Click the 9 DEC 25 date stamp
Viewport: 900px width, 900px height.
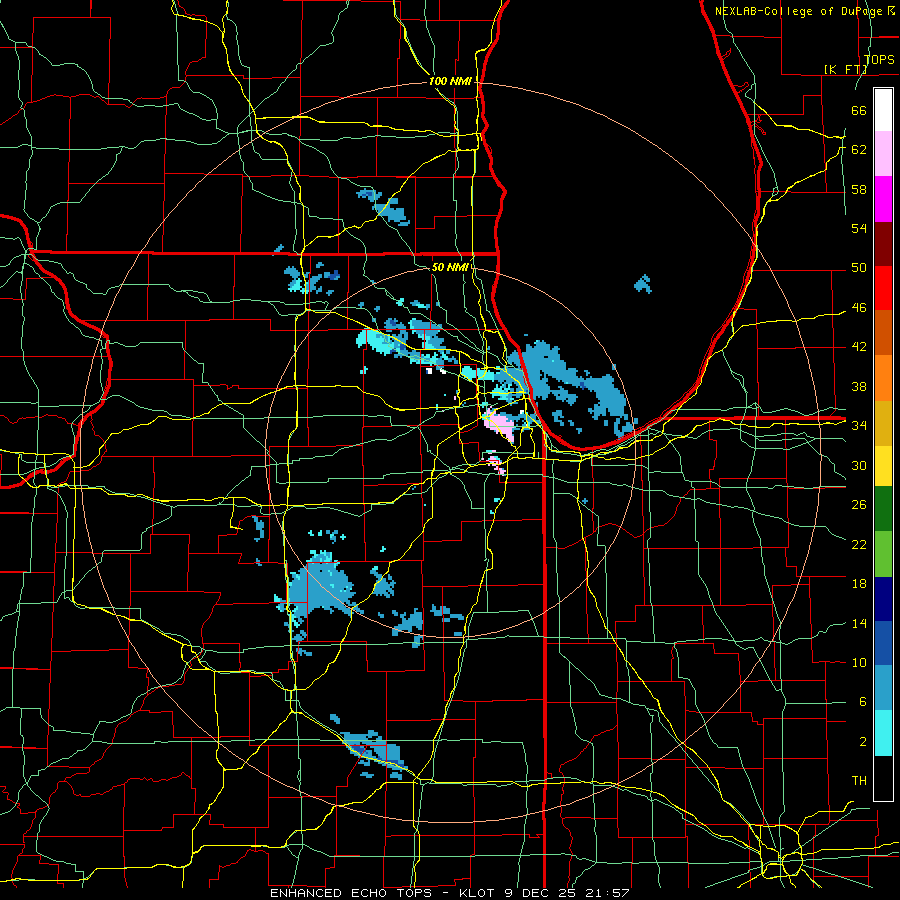pyautogui.click(x=541, y=893)
